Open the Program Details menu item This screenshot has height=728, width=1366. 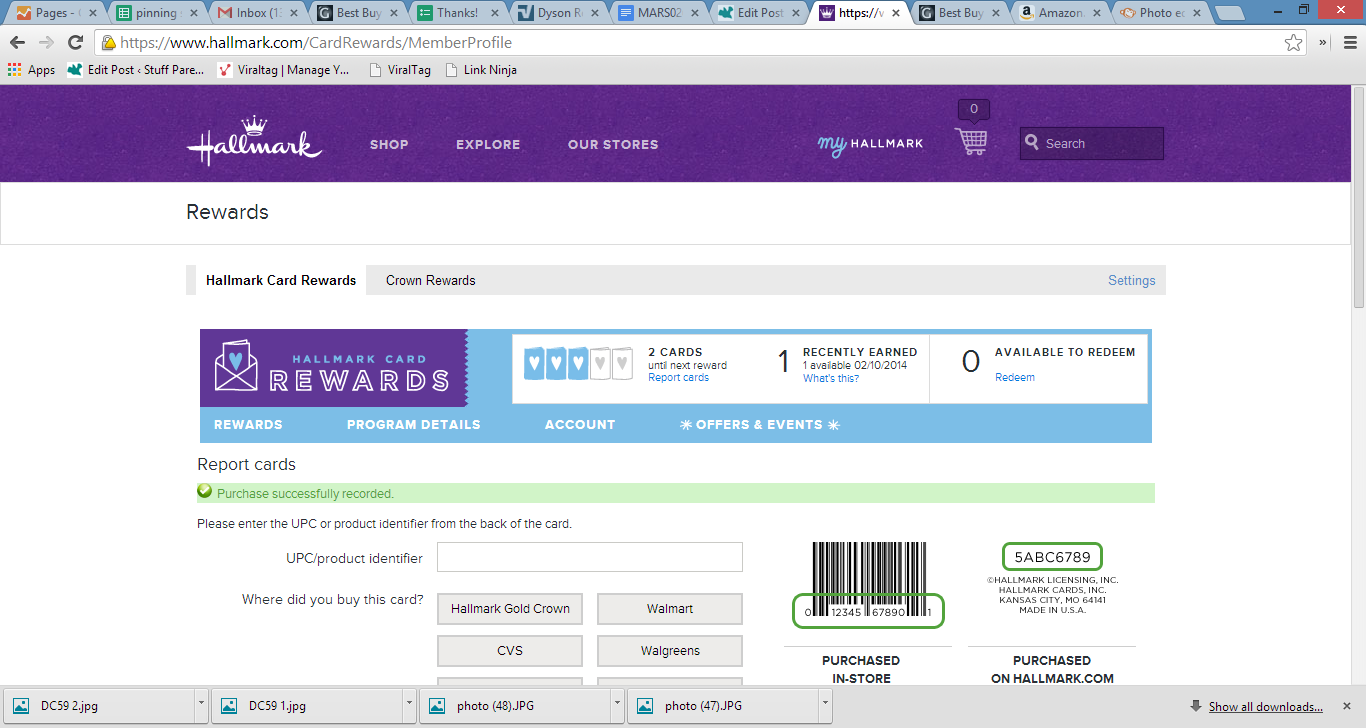(413, 424)
